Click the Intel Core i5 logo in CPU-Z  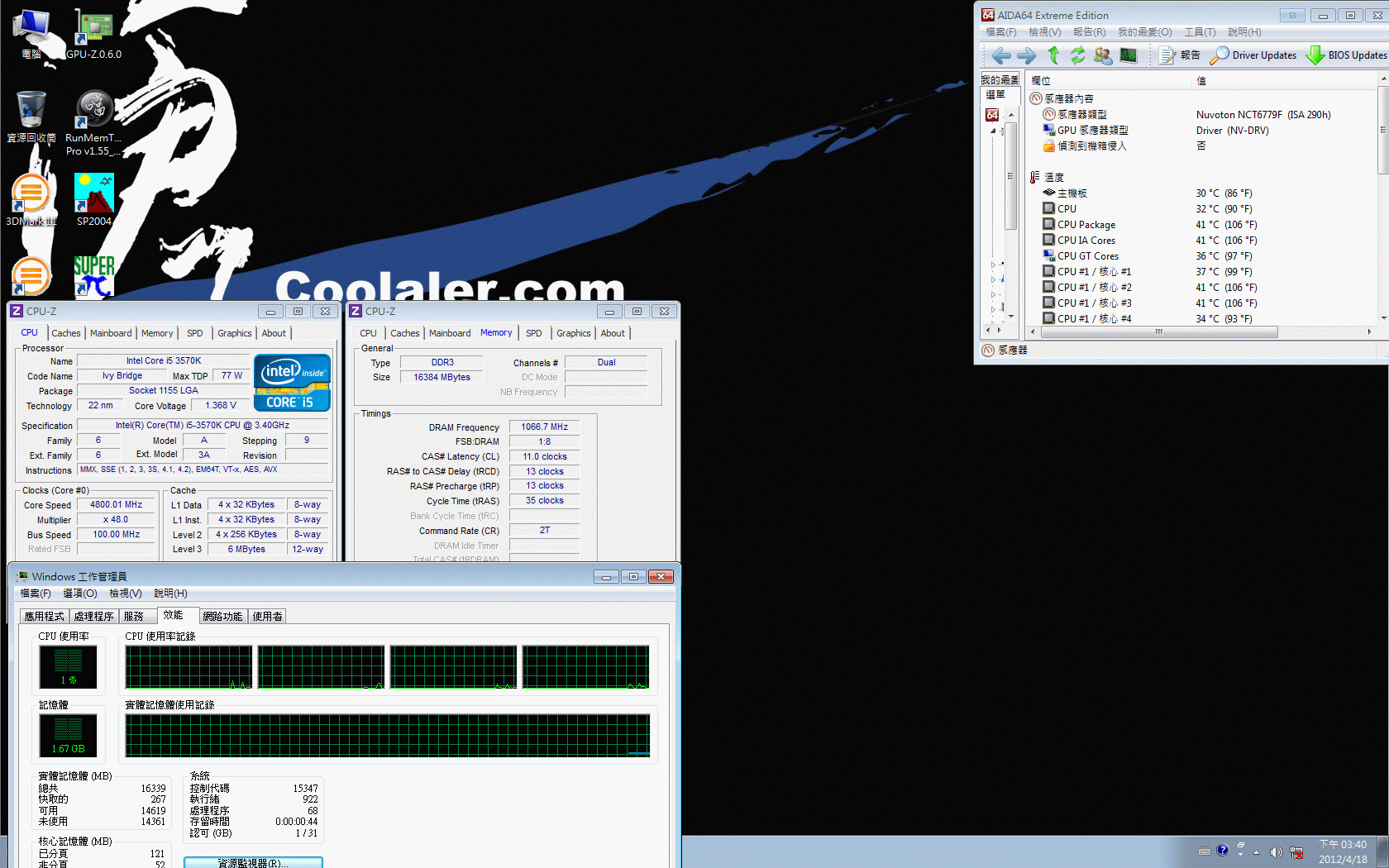tap(292, 383)
